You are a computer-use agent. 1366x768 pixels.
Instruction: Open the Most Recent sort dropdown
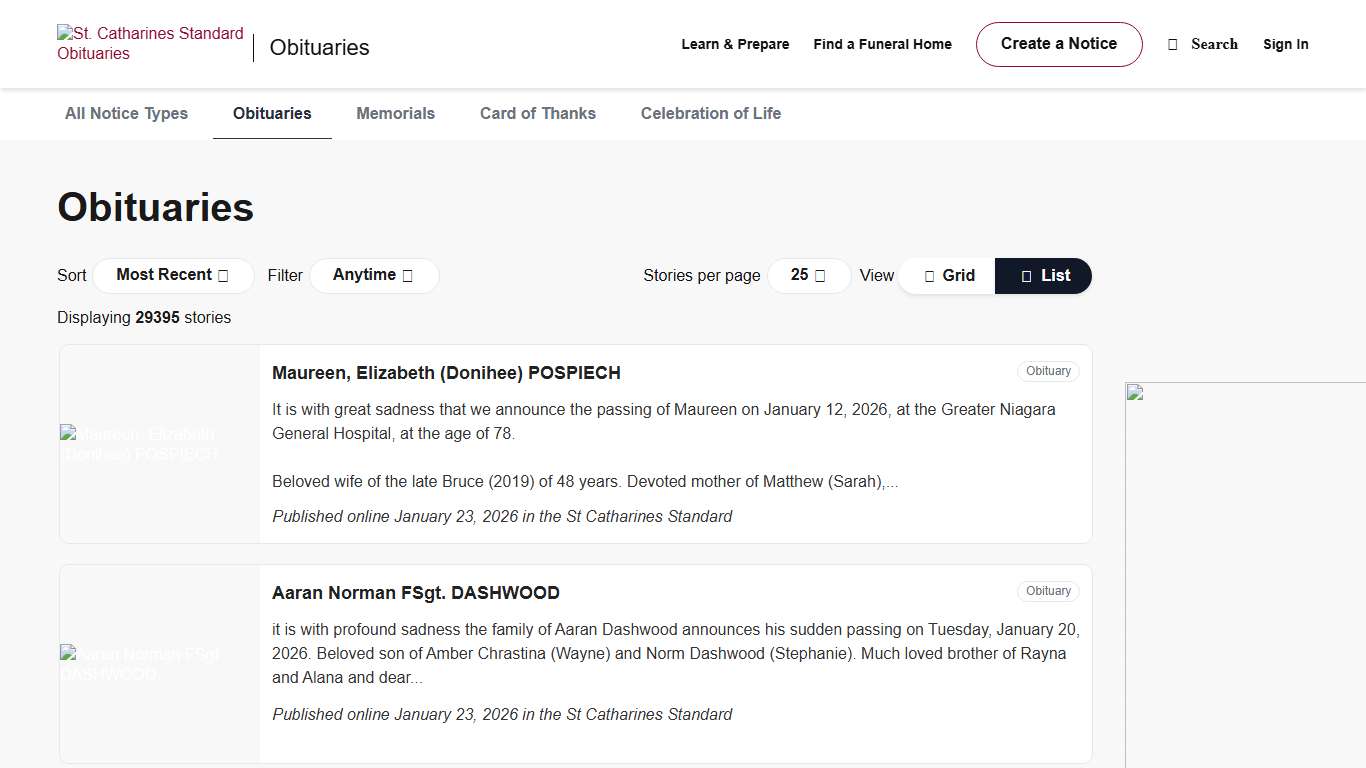(172, 275)
